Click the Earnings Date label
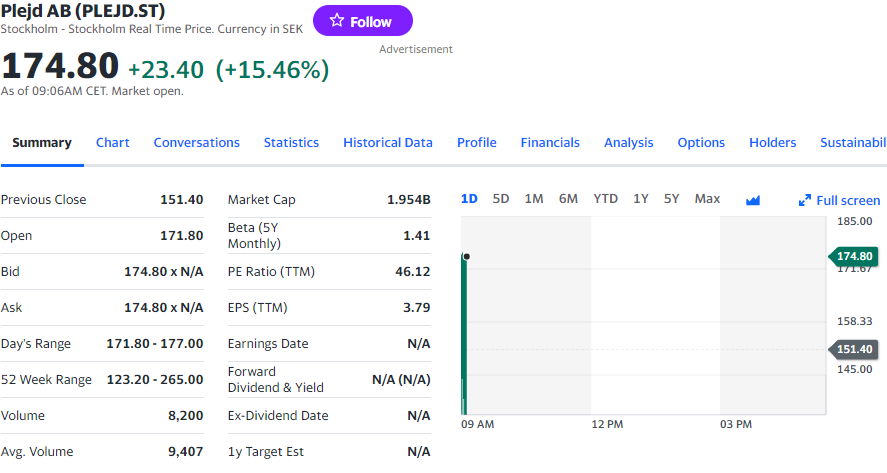This screenshot has height=473, width=887. [x=268, y=344]
